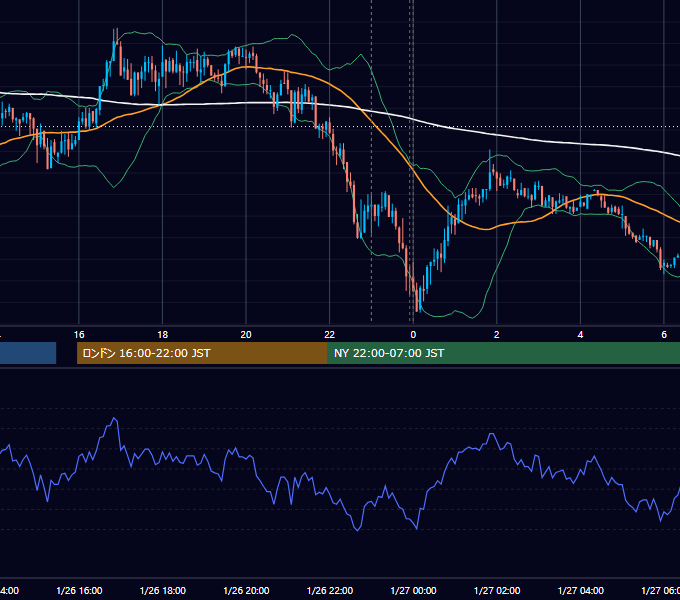Click the 6 hour label on the price axis
The width and height of the screenshot is (680, 600).
click(x=664, y=335)
